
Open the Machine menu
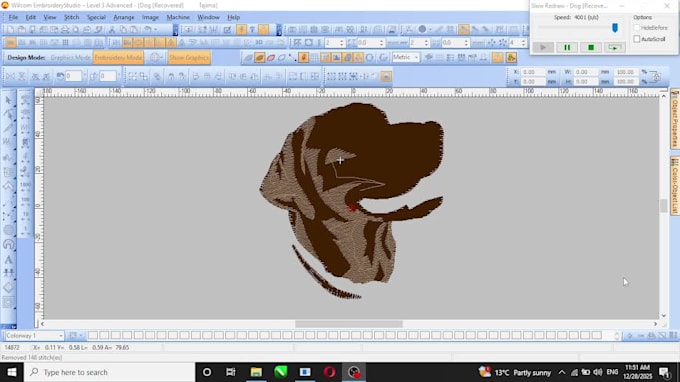[178, 17]
